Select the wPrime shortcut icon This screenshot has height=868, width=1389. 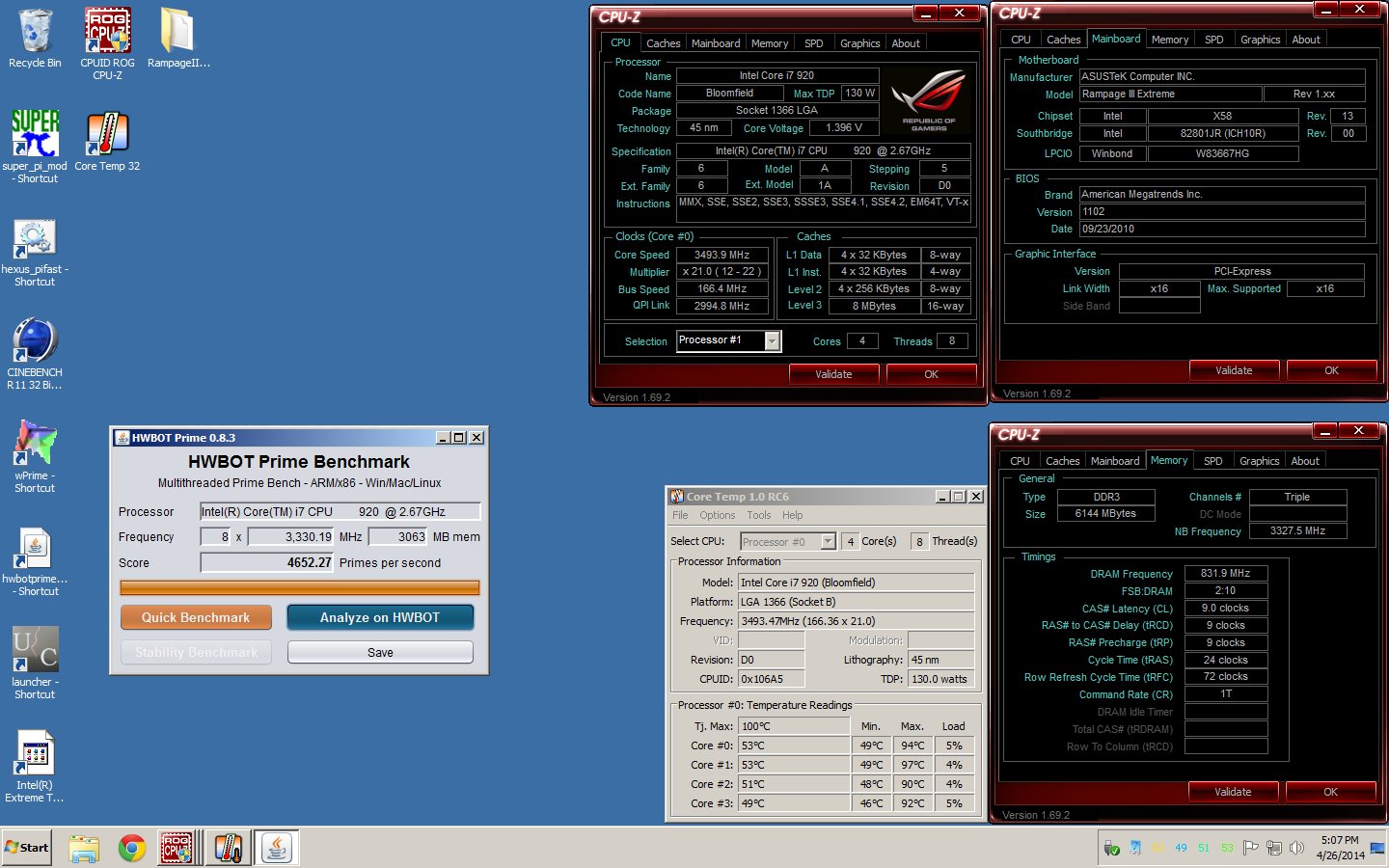pos(35,456)
